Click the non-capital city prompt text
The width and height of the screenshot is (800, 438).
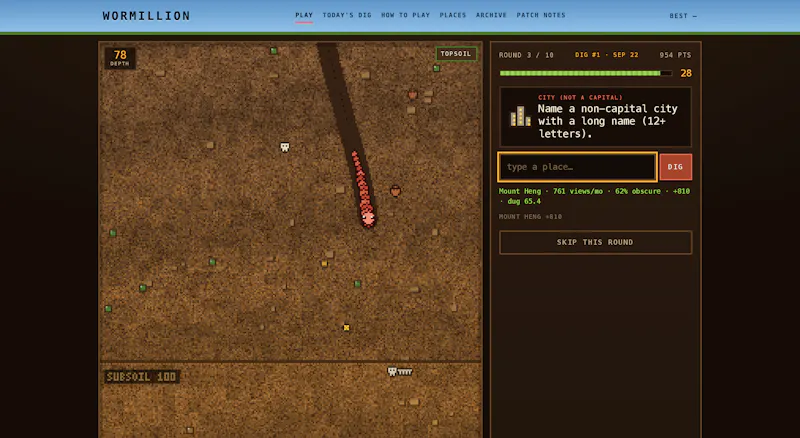608,121
